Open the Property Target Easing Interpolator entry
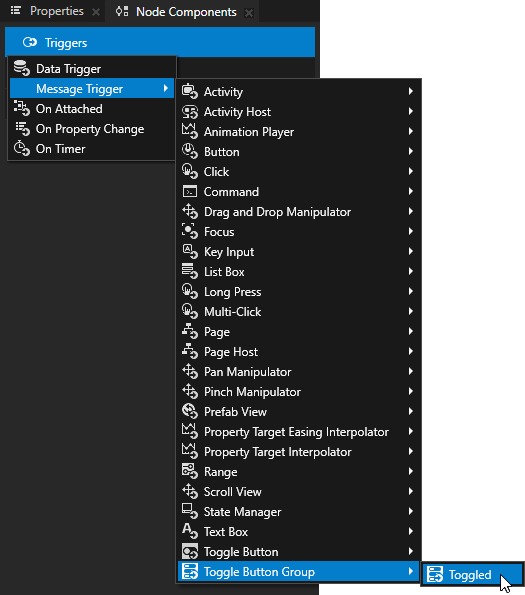The height and width of the screenshot is (595, 525). (299, 431)
